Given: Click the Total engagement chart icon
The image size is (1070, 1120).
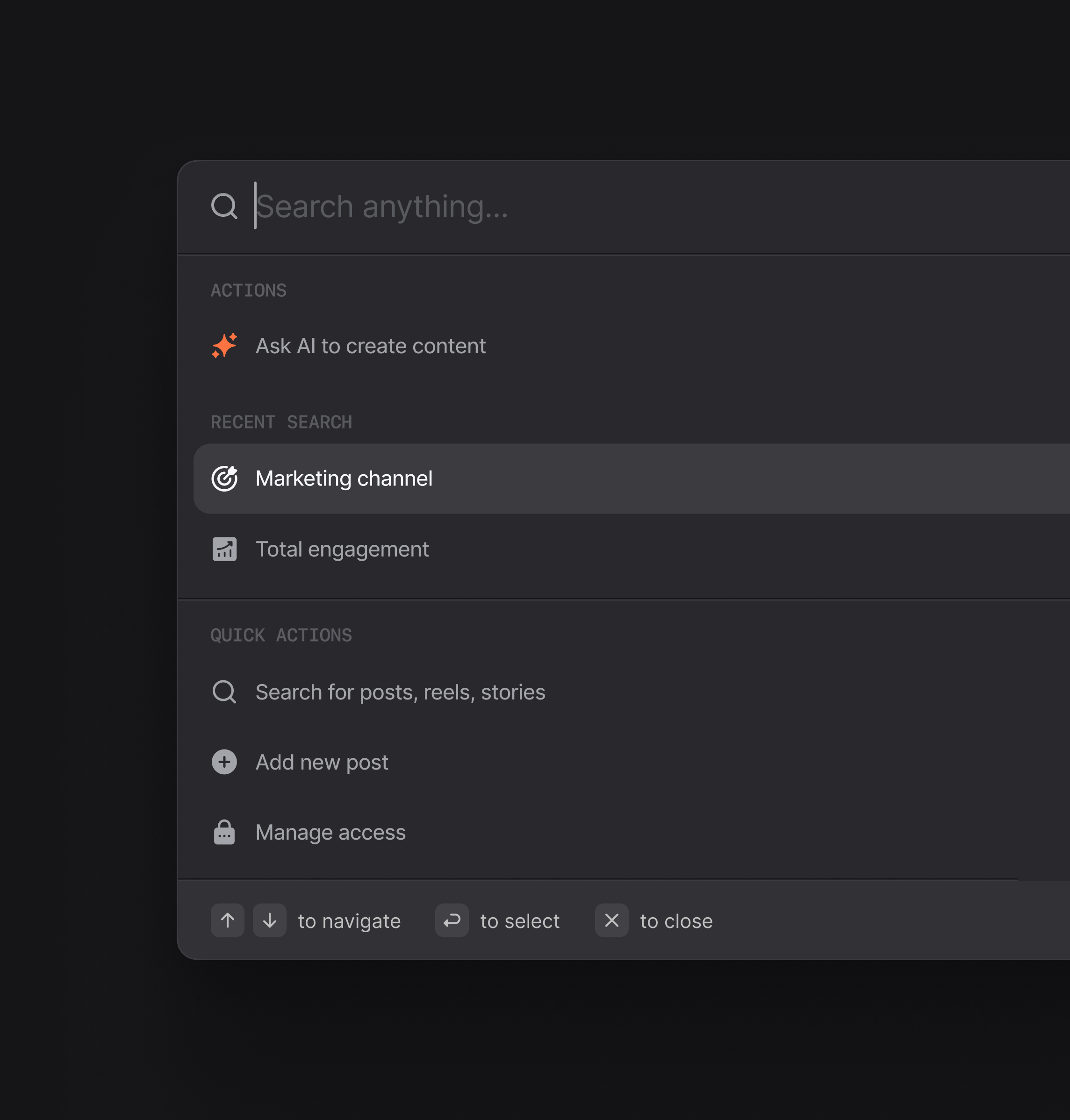Looking at the screenshot, I should [x=224, y=549].
